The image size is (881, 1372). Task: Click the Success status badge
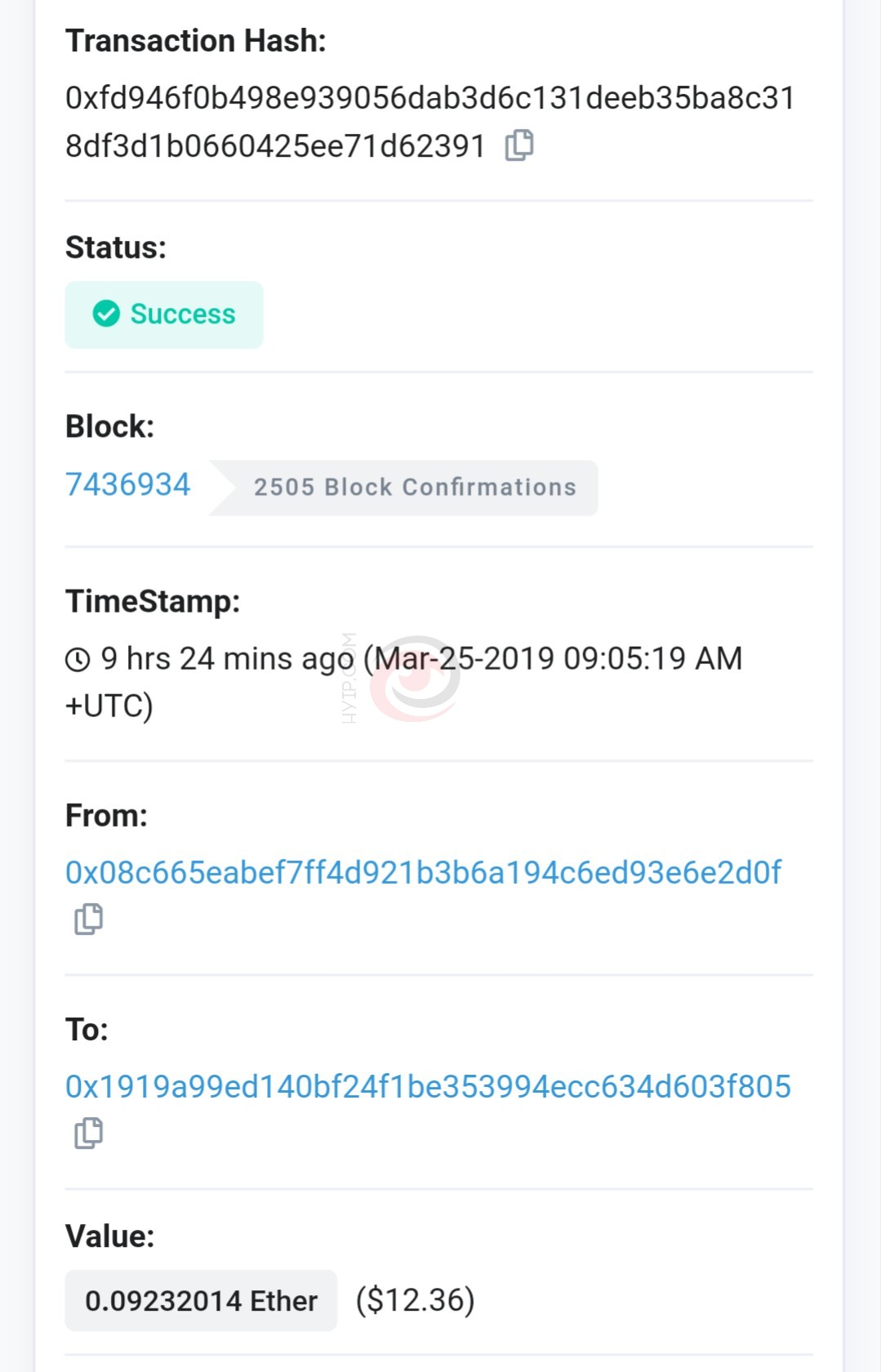pyautogui.click(x=164, y=314)
